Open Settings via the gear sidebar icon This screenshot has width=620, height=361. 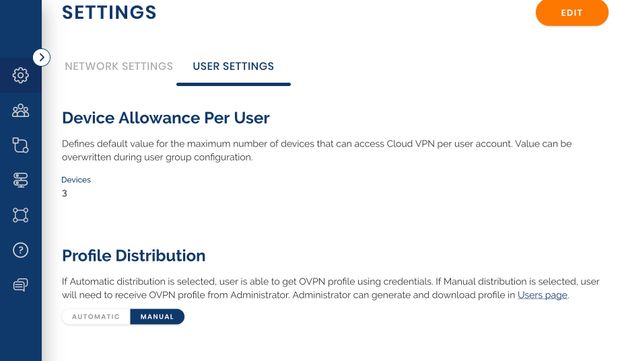(x=20, y=75)
